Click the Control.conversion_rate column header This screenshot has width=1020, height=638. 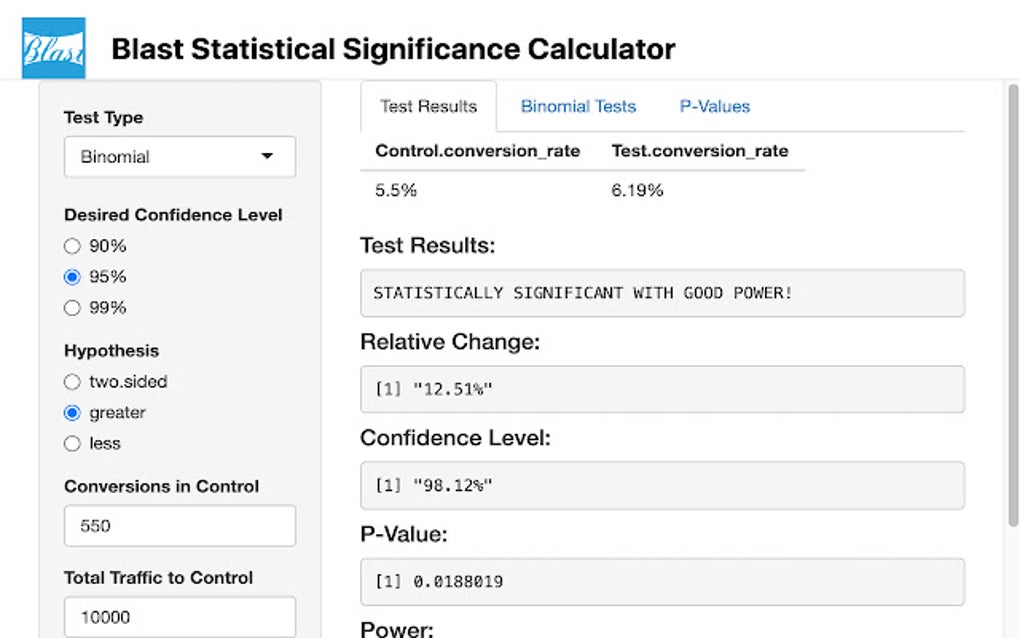click(477, 151)
